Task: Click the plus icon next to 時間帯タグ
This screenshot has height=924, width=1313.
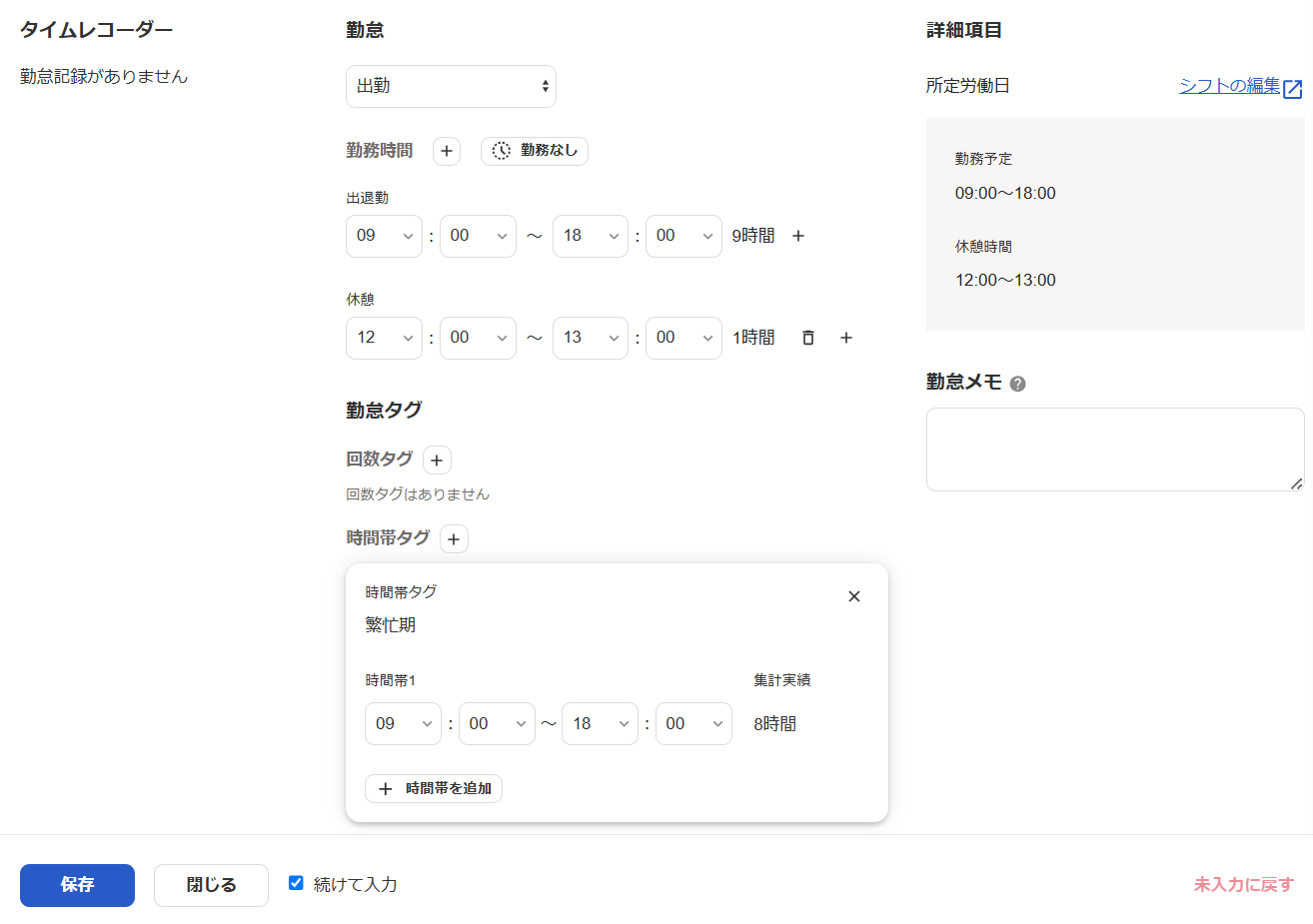Action: coord(454,538)
